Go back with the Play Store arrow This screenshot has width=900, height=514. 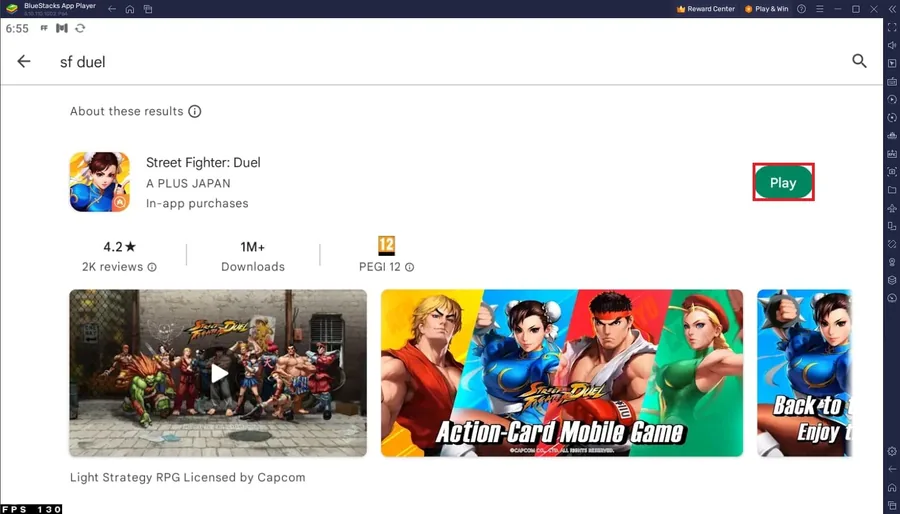pos(24,61)
